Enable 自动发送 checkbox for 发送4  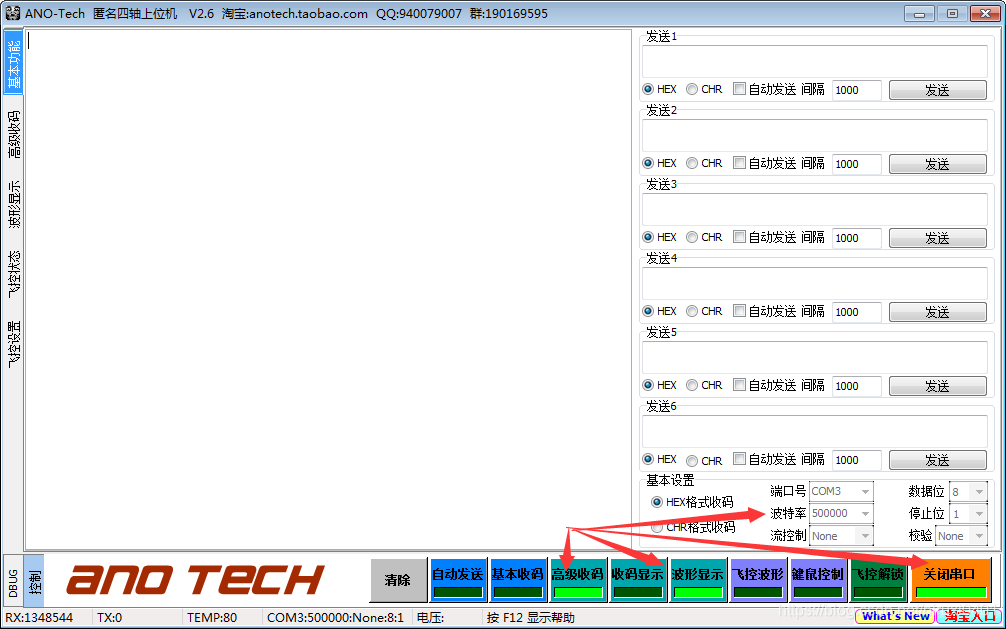(x=739, y=311)
